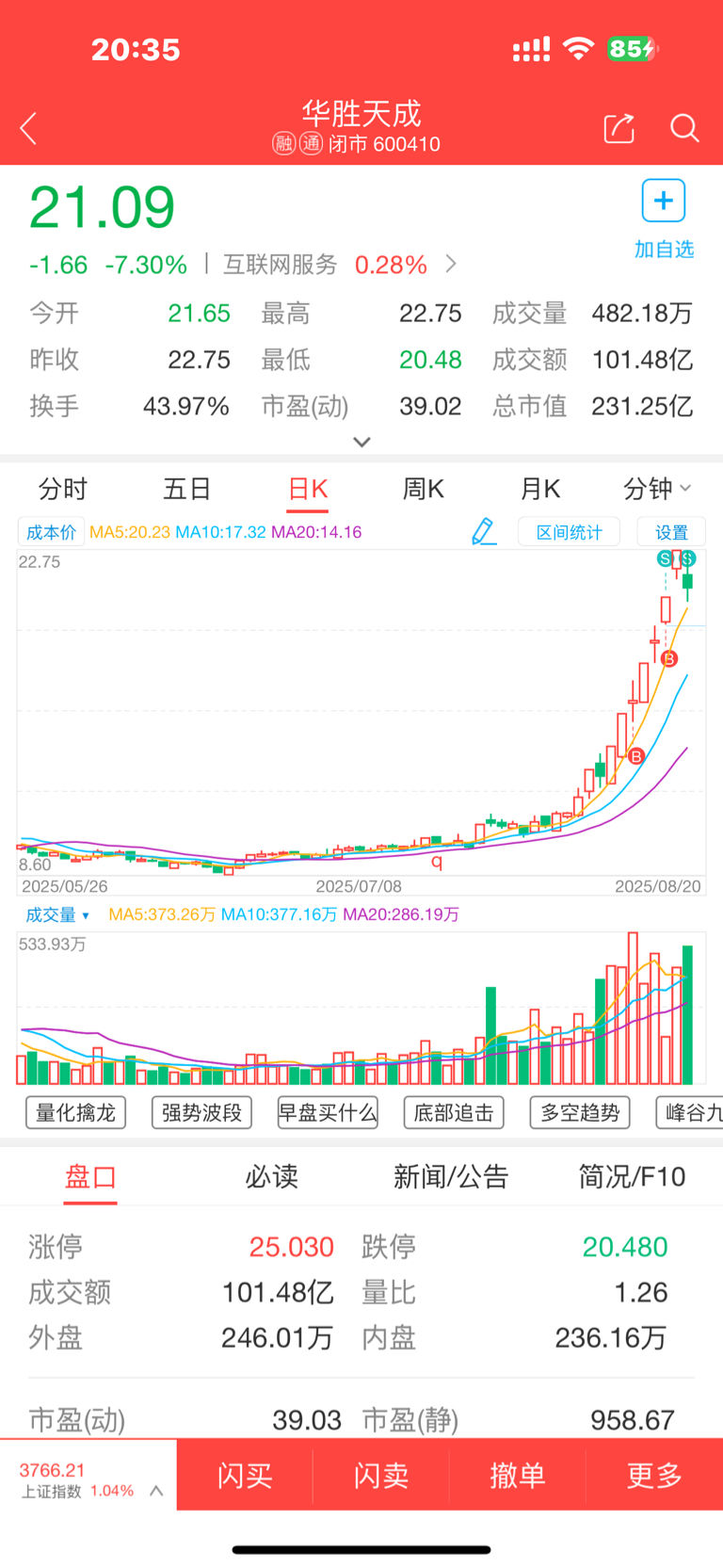Select the 底部追击 indicator
723x1568 pixels.
coord(454,1112)
